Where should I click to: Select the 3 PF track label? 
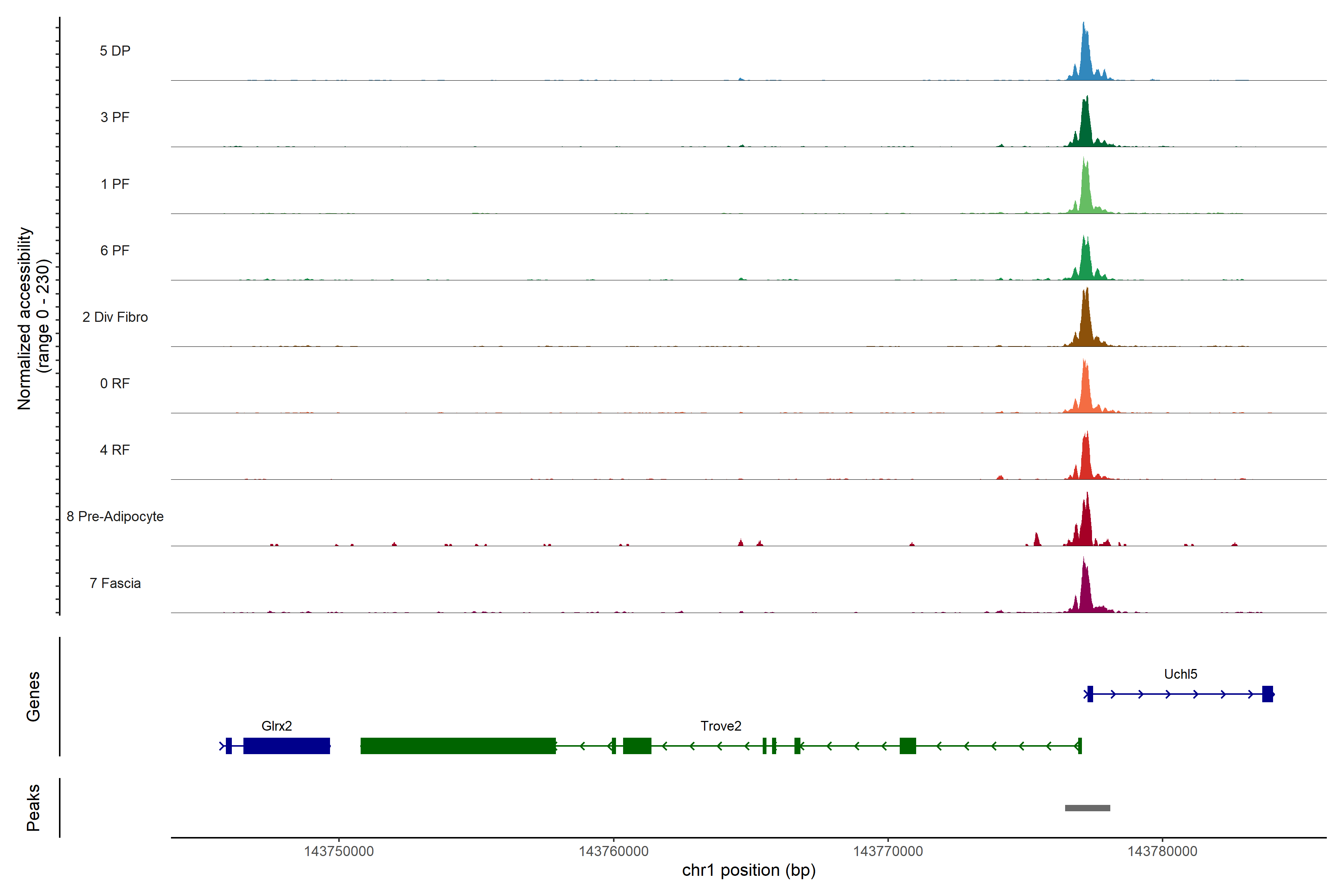click(x=115, y=117)
